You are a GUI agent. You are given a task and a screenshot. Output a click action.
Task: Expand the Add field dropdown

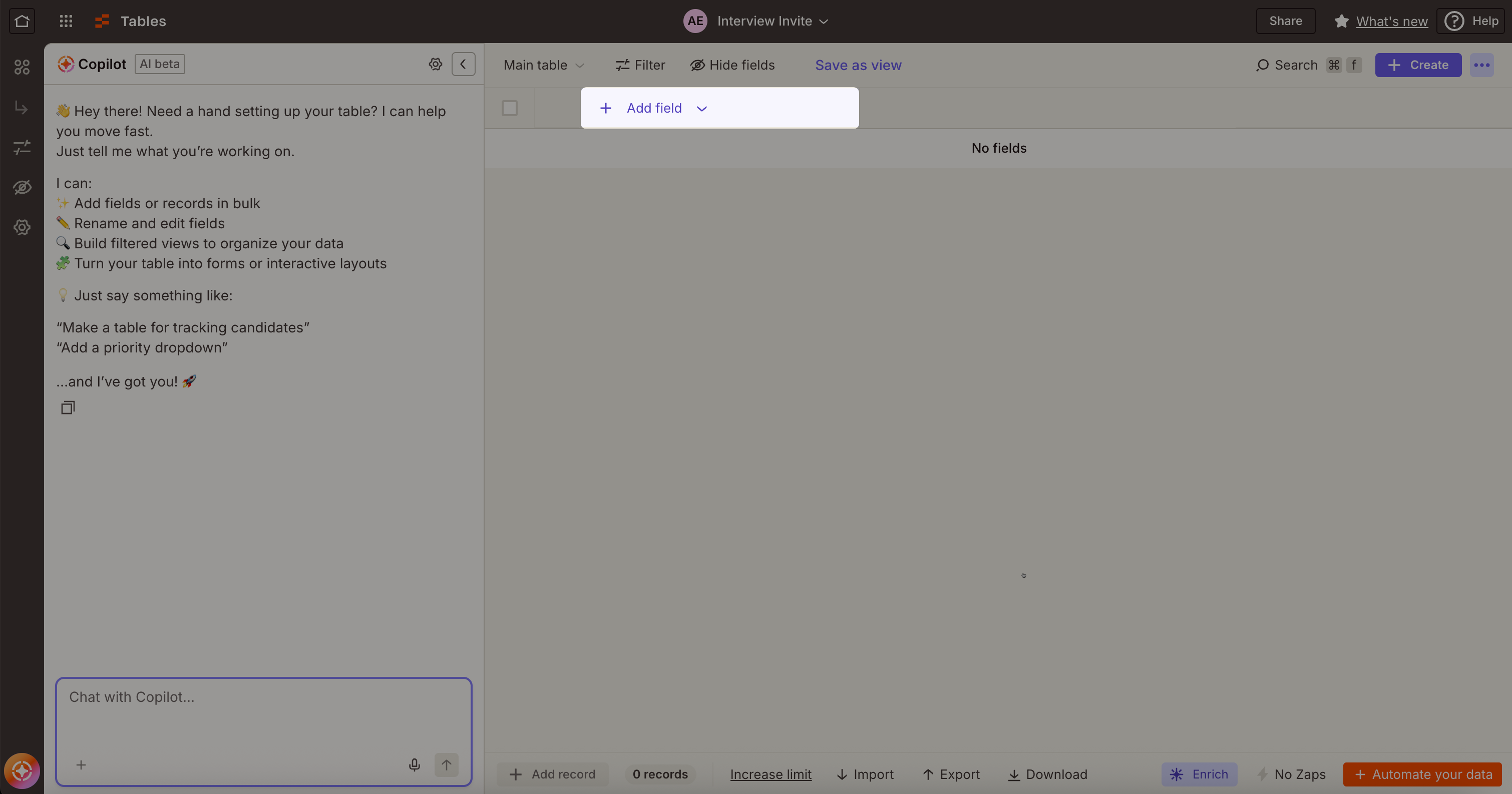701,109
